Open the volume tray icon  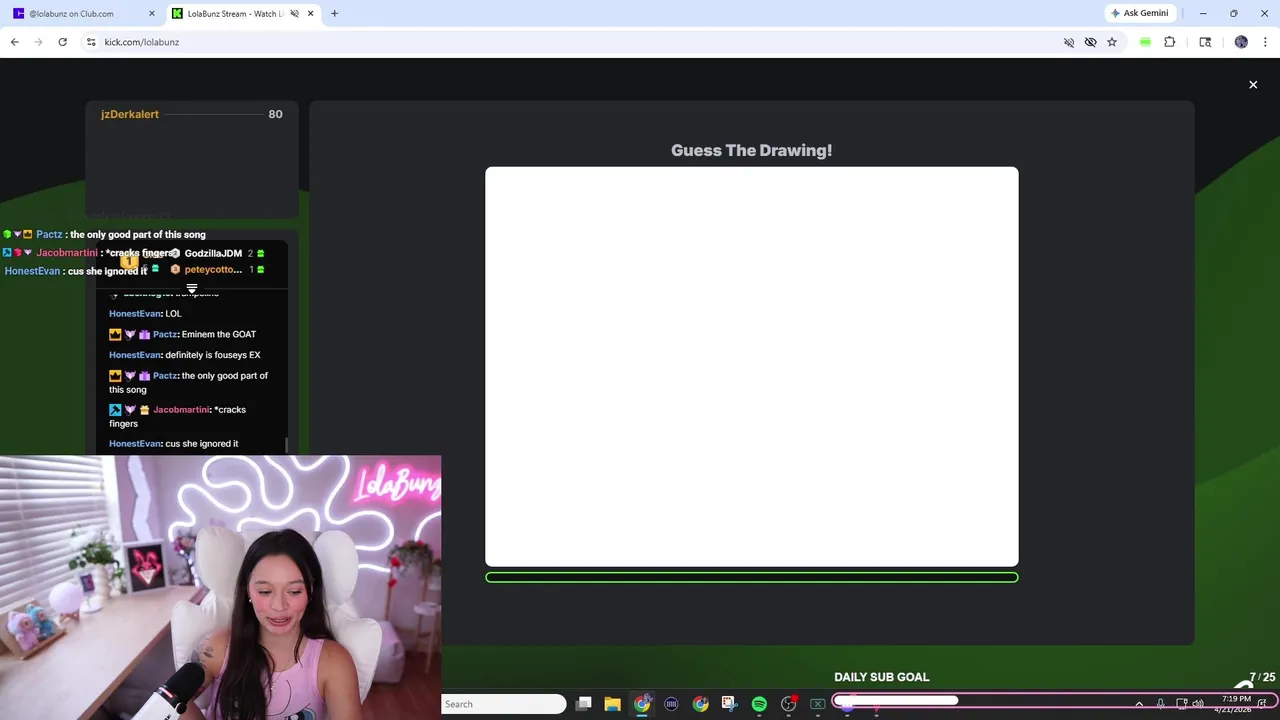click(1198, 704)
